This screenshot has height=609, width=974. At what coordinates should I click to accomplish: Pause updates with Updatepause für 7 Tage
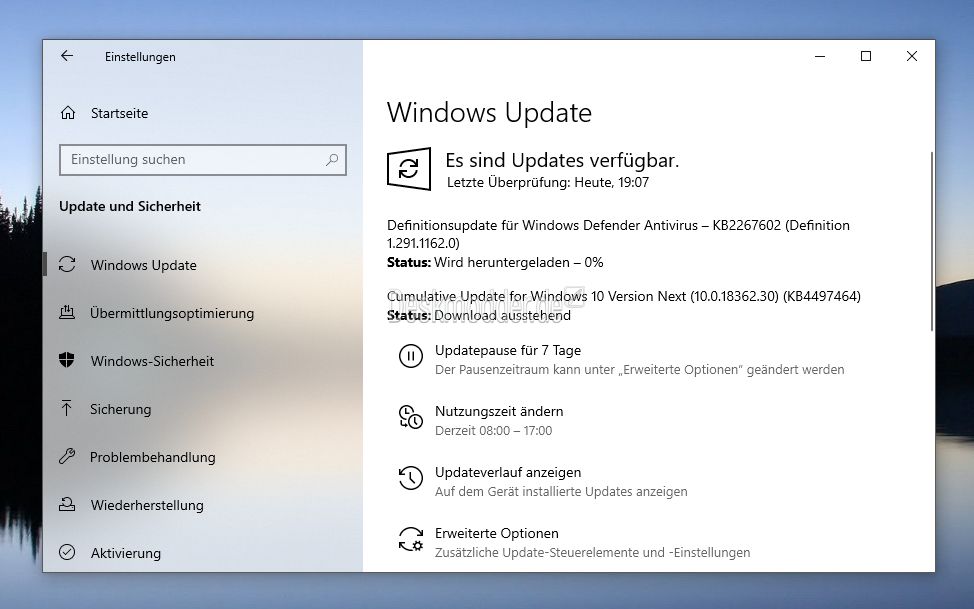tap(508, 350)
